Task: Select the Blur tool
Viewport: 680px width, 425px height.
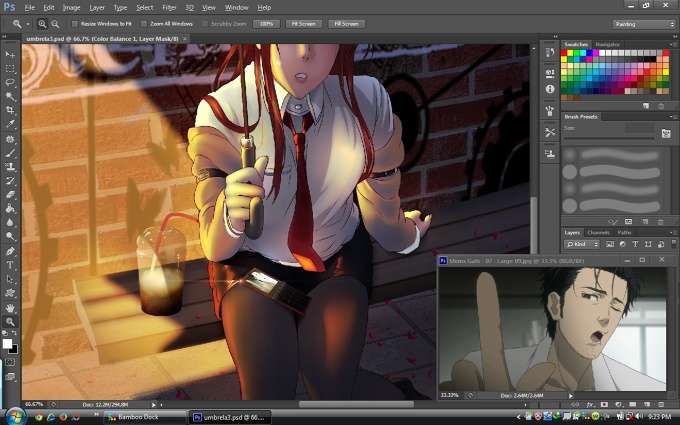Action: tap(10, 222)
